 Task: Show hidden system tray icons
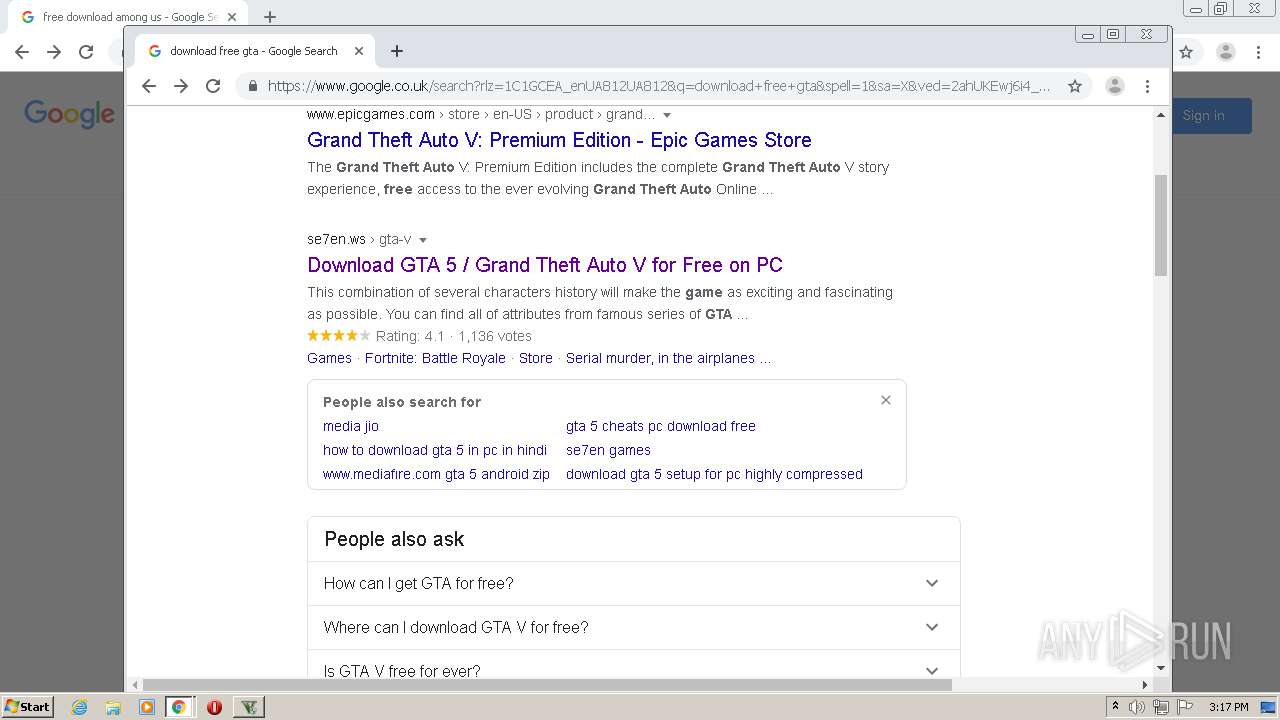1115,707
